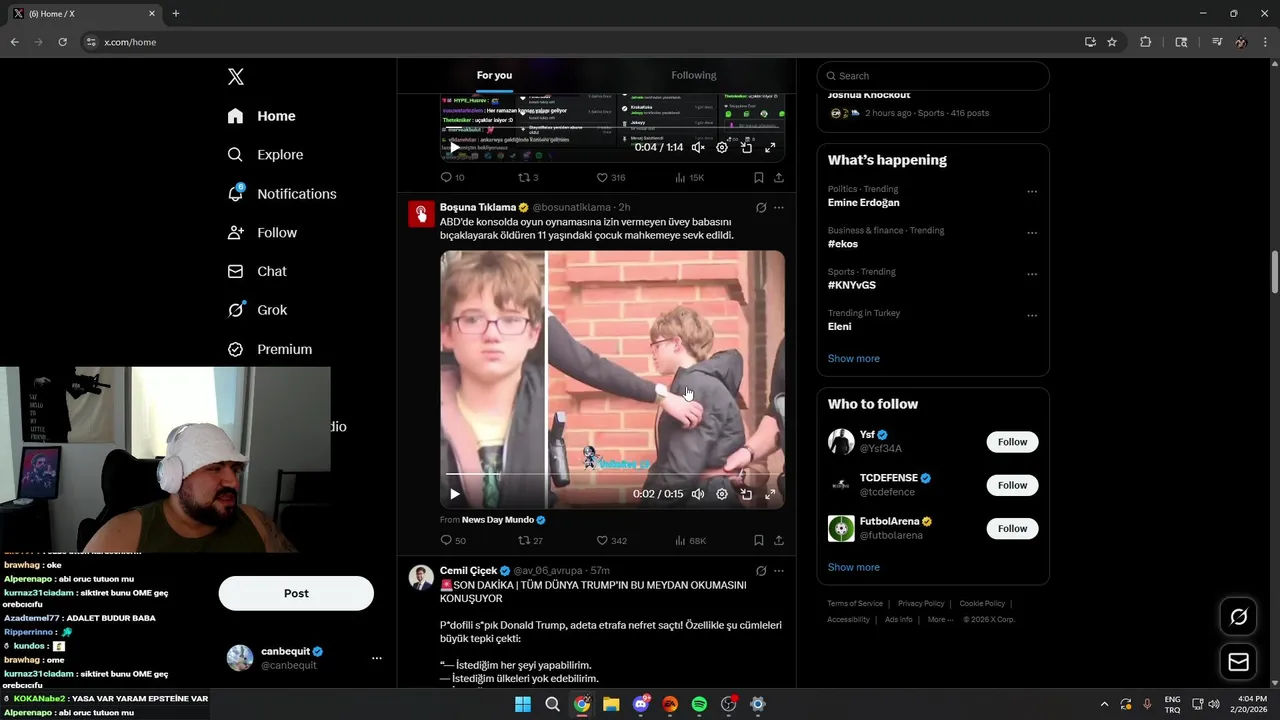Switch to the Following tab

coord(693,75)
